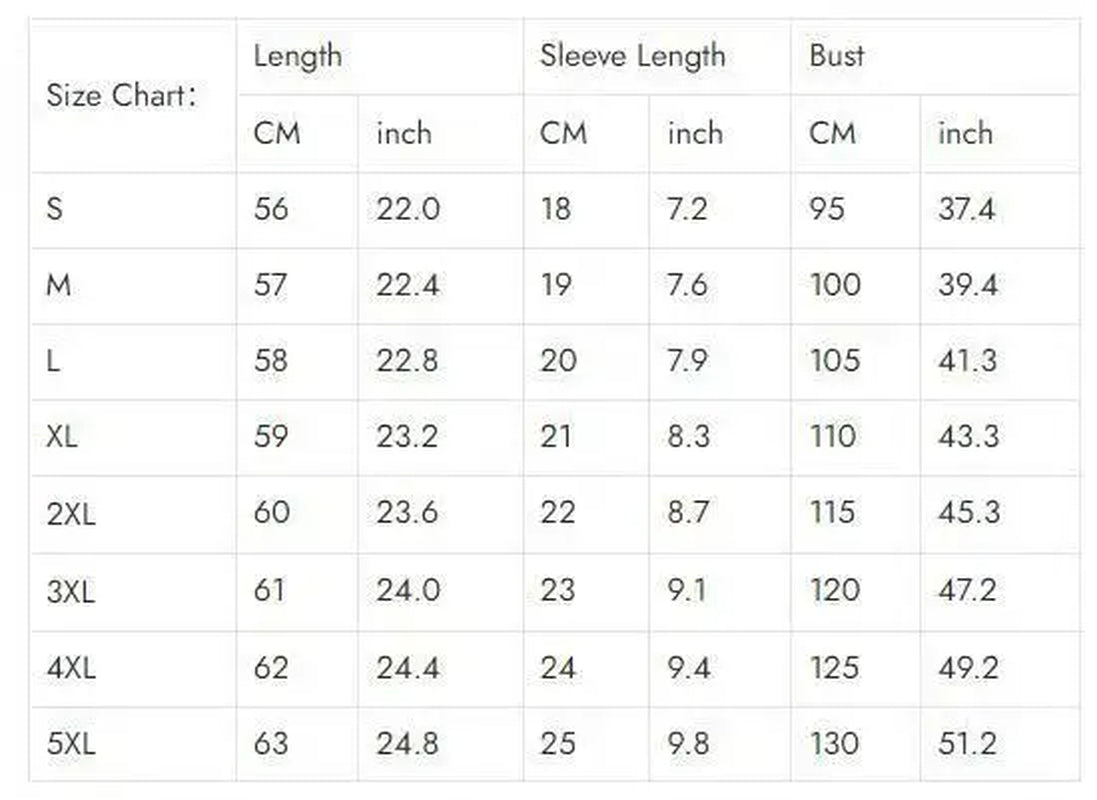Select the 115 CM bust cell
The image size is (1097, 800).
[x=833, y=513]
